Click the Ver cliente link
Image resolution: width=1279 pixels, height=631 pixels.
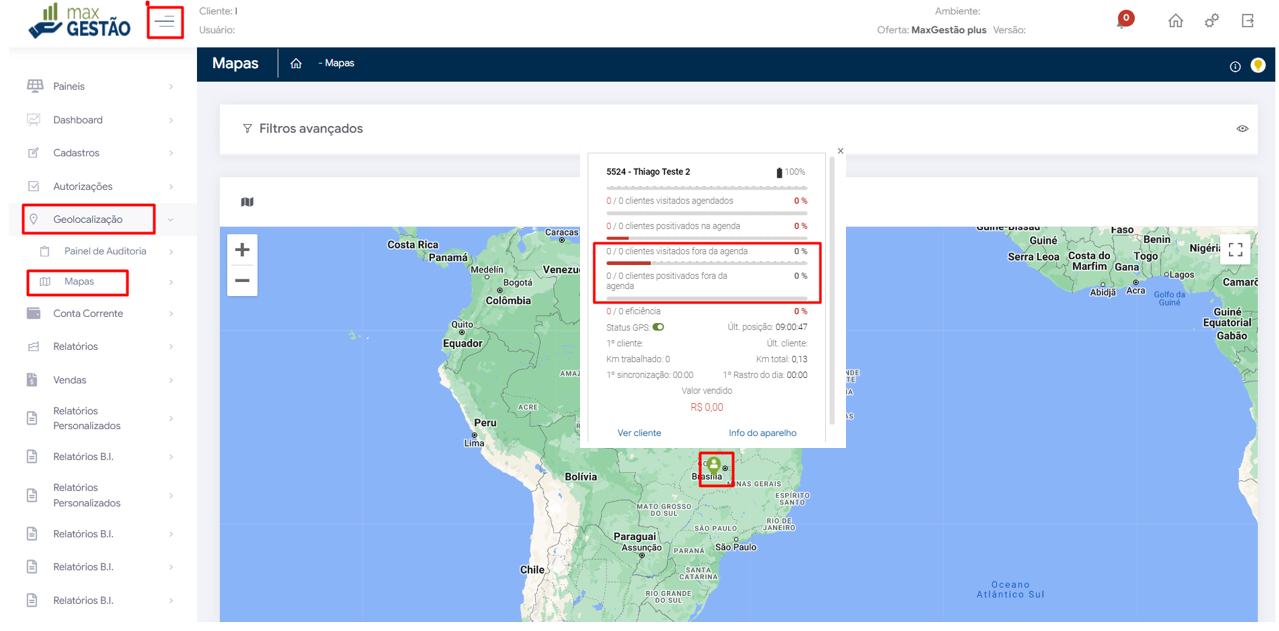coord(639,433)
